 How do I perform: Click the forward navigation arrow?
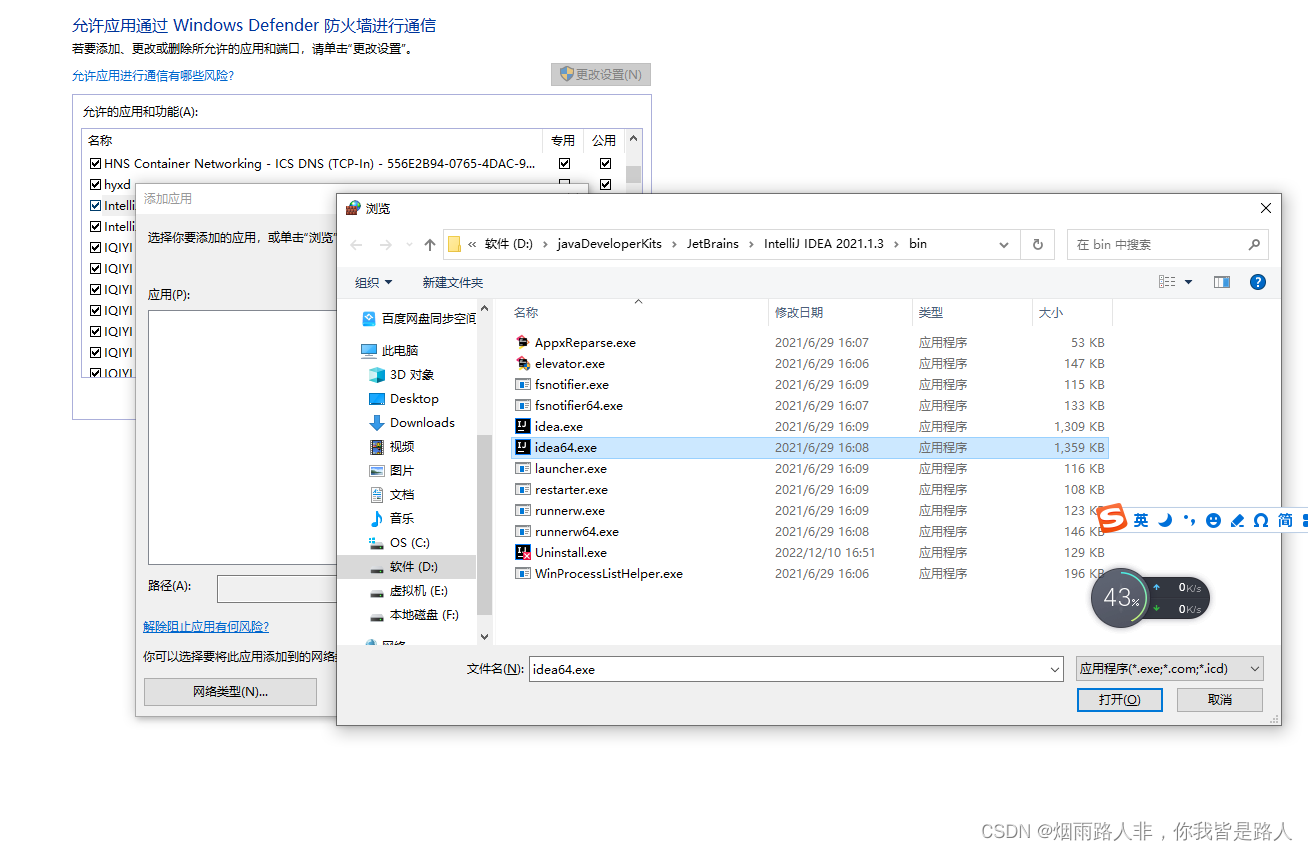point(385,244)
